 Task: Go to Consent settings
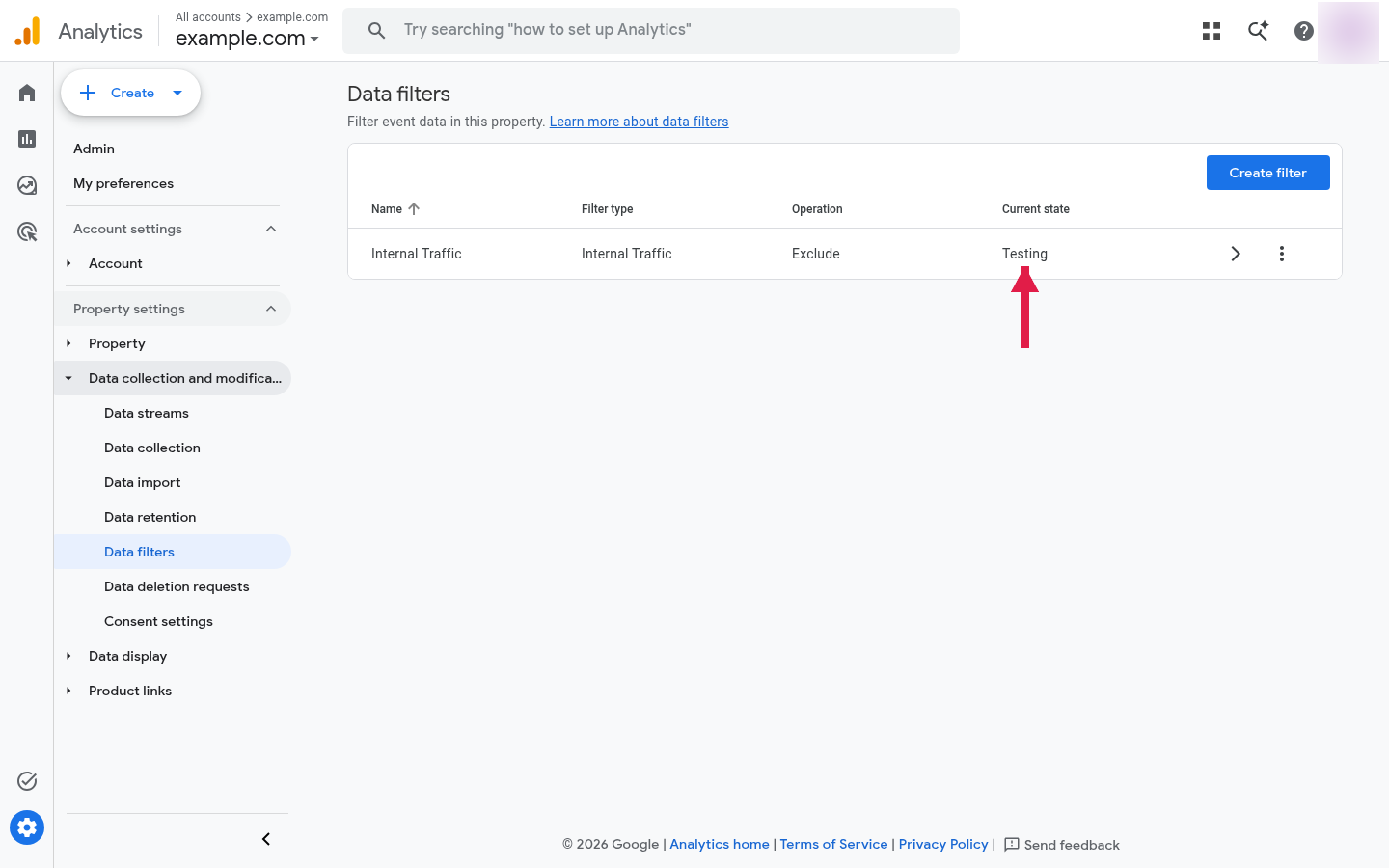pyautogui.click(x=158, y=621)
